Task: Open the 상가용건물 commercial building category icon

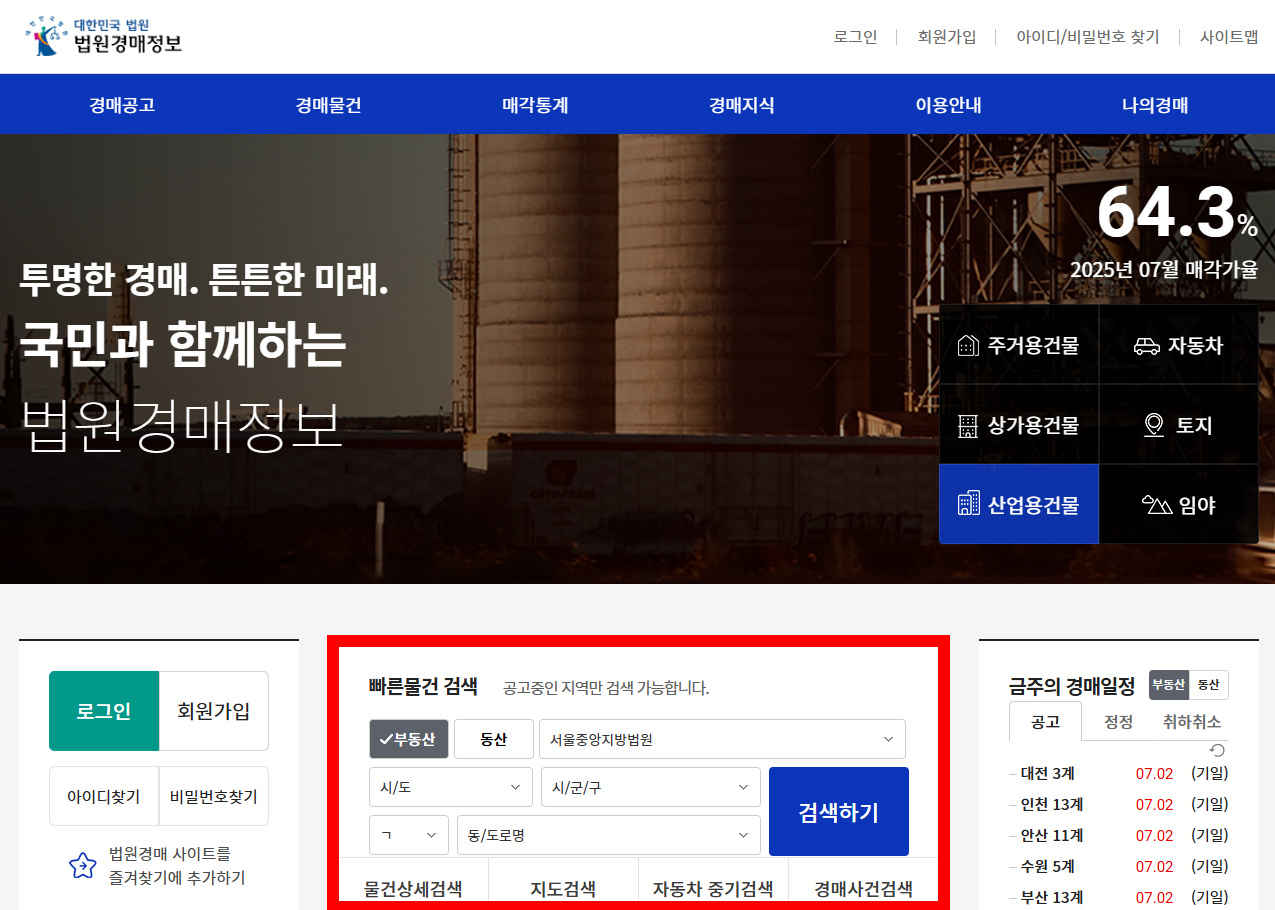Action: pyautogui.click(x=1018, y=424)
